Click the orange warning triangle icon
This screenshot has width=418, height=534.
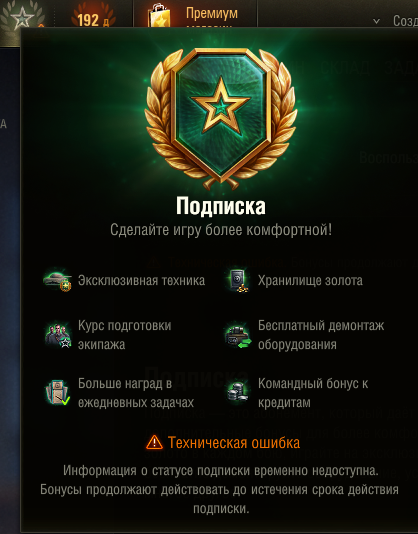pos(154,442)
